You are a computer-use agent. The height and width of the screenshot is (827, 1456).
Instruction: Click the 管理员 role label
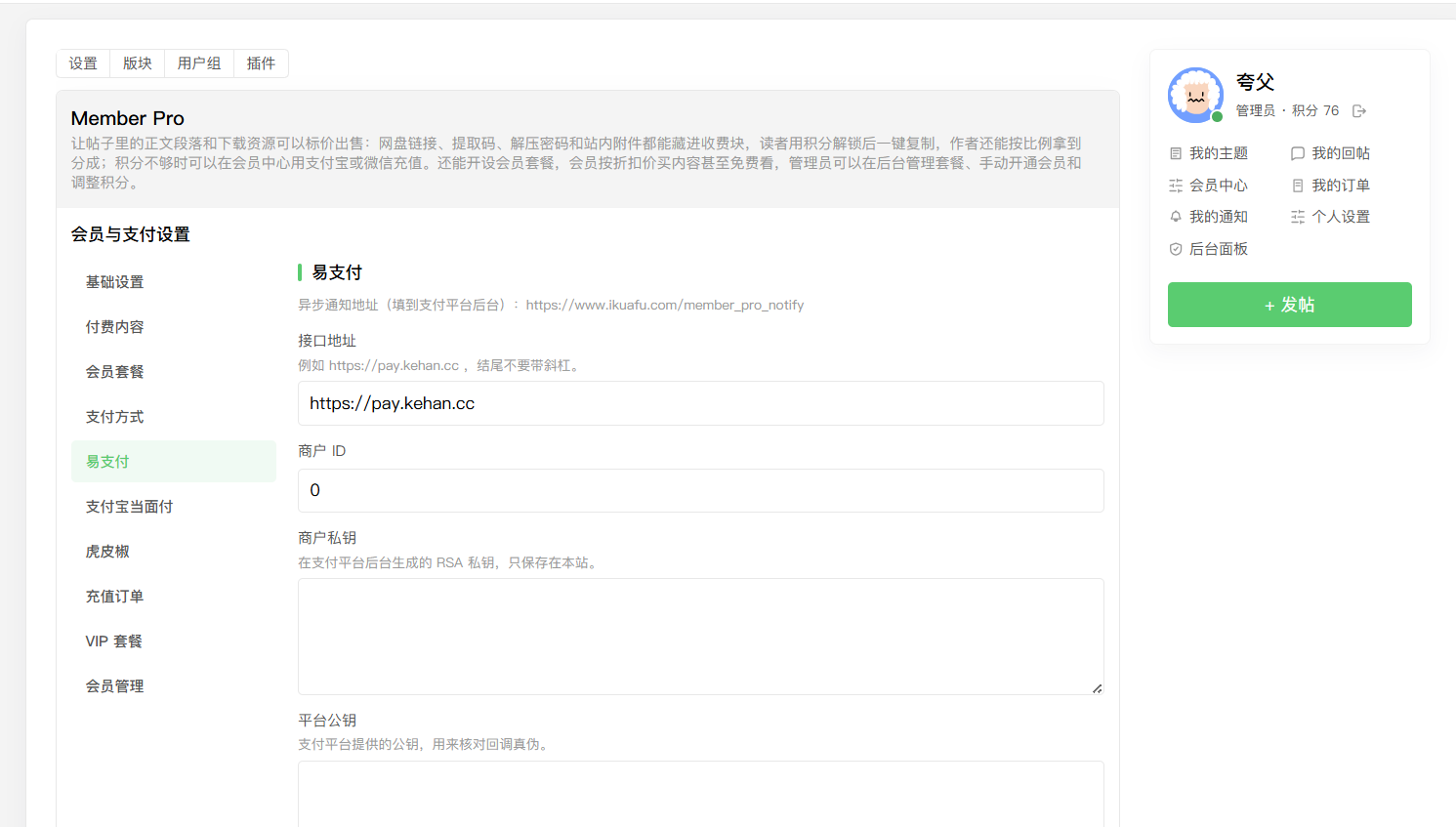1256,111
